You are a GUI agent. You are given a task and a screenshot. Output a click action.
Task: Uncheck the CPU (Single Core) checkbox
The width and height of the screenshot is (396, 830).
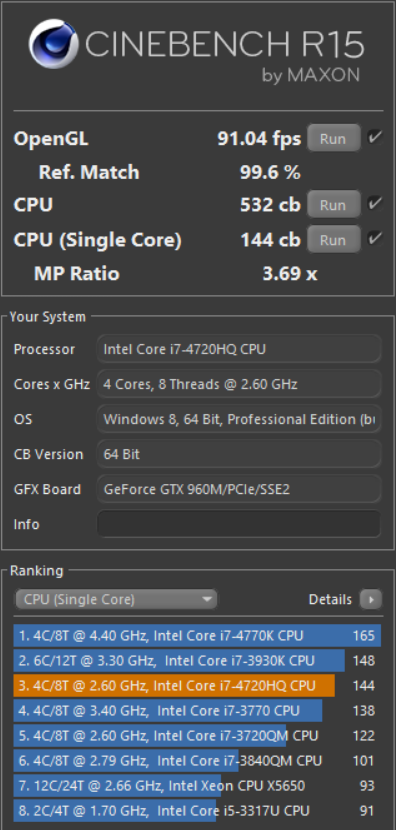[375, 239]
